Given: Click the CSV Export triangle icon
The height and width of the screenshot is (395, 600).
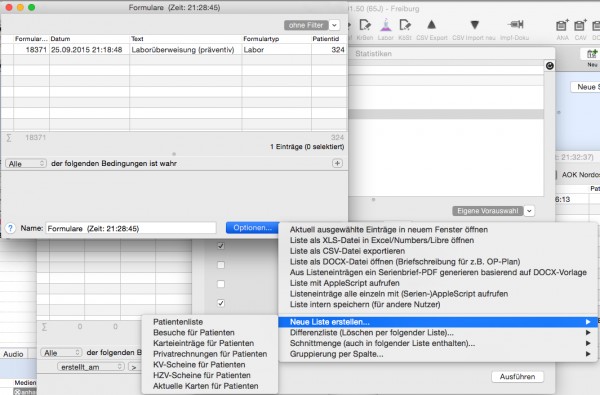Looking at the screenshot, I should tap(432, 25).
